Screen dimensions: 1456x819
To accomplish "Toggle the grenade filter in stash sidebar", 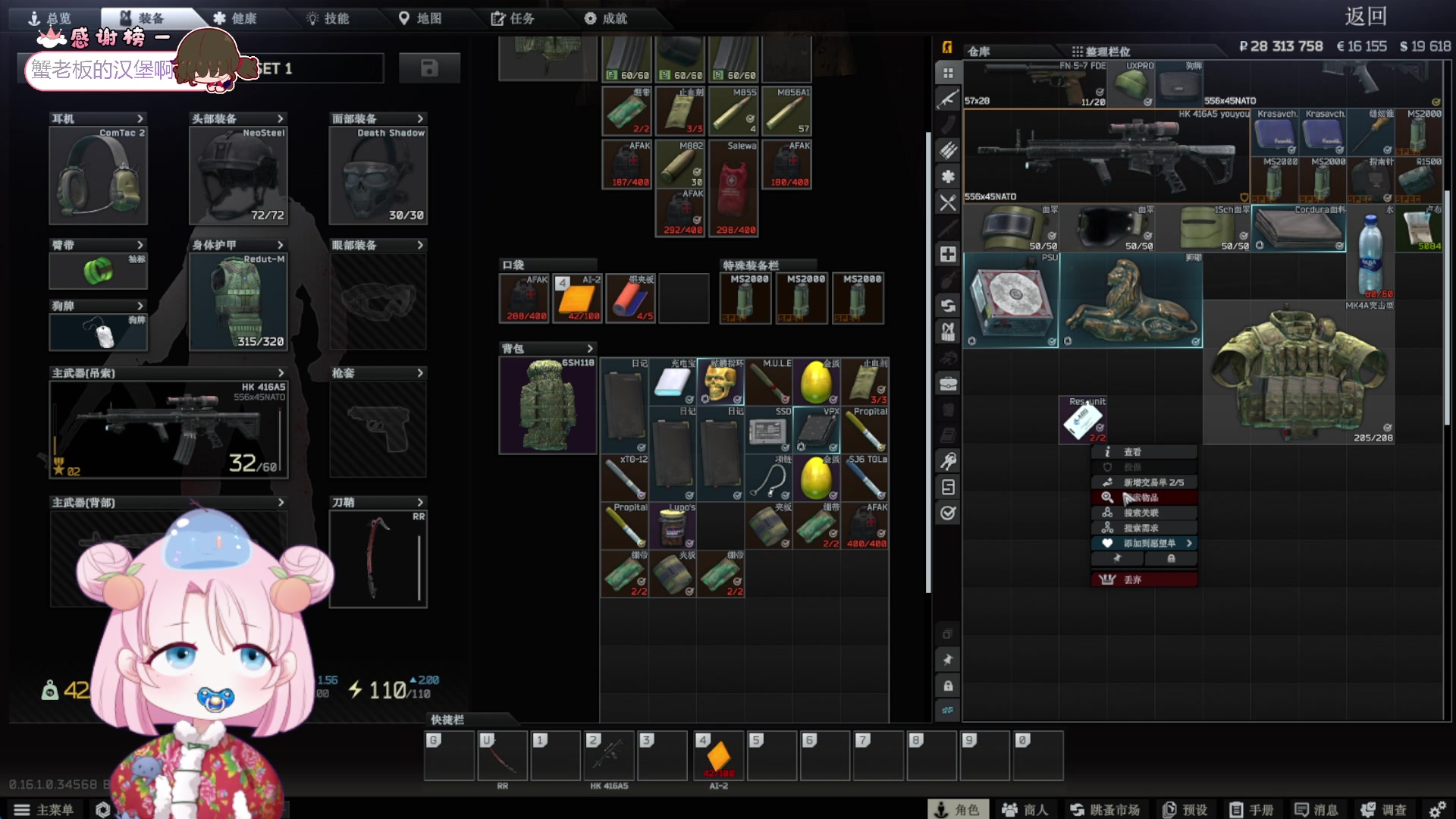I will click(948, 280).
